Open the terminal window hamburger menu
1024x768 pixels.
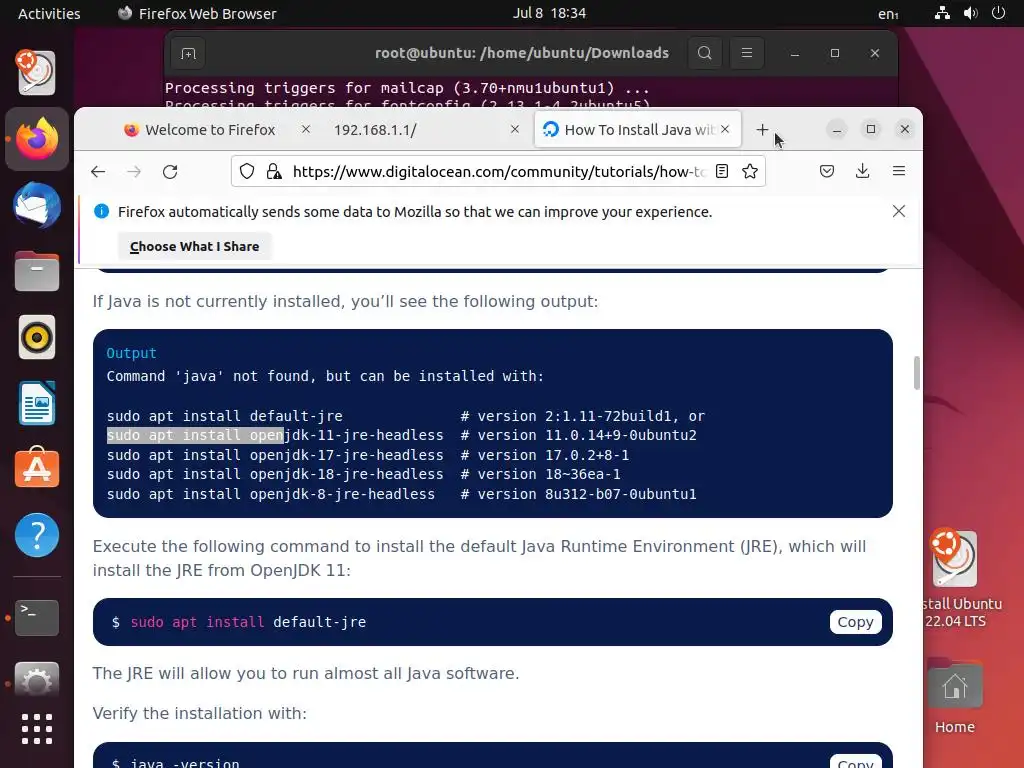[x=746, y=53]
